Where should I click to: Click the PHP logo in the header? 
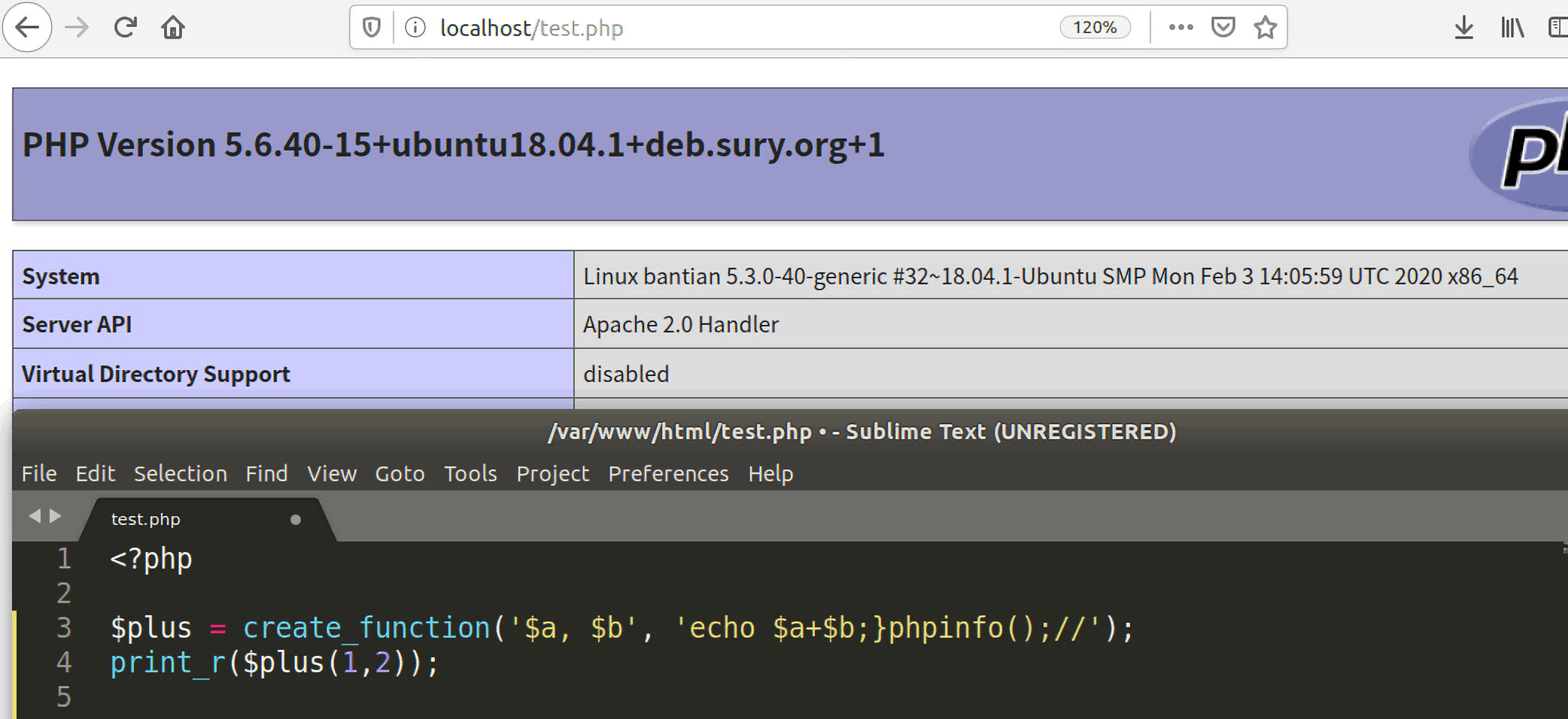1520,154
